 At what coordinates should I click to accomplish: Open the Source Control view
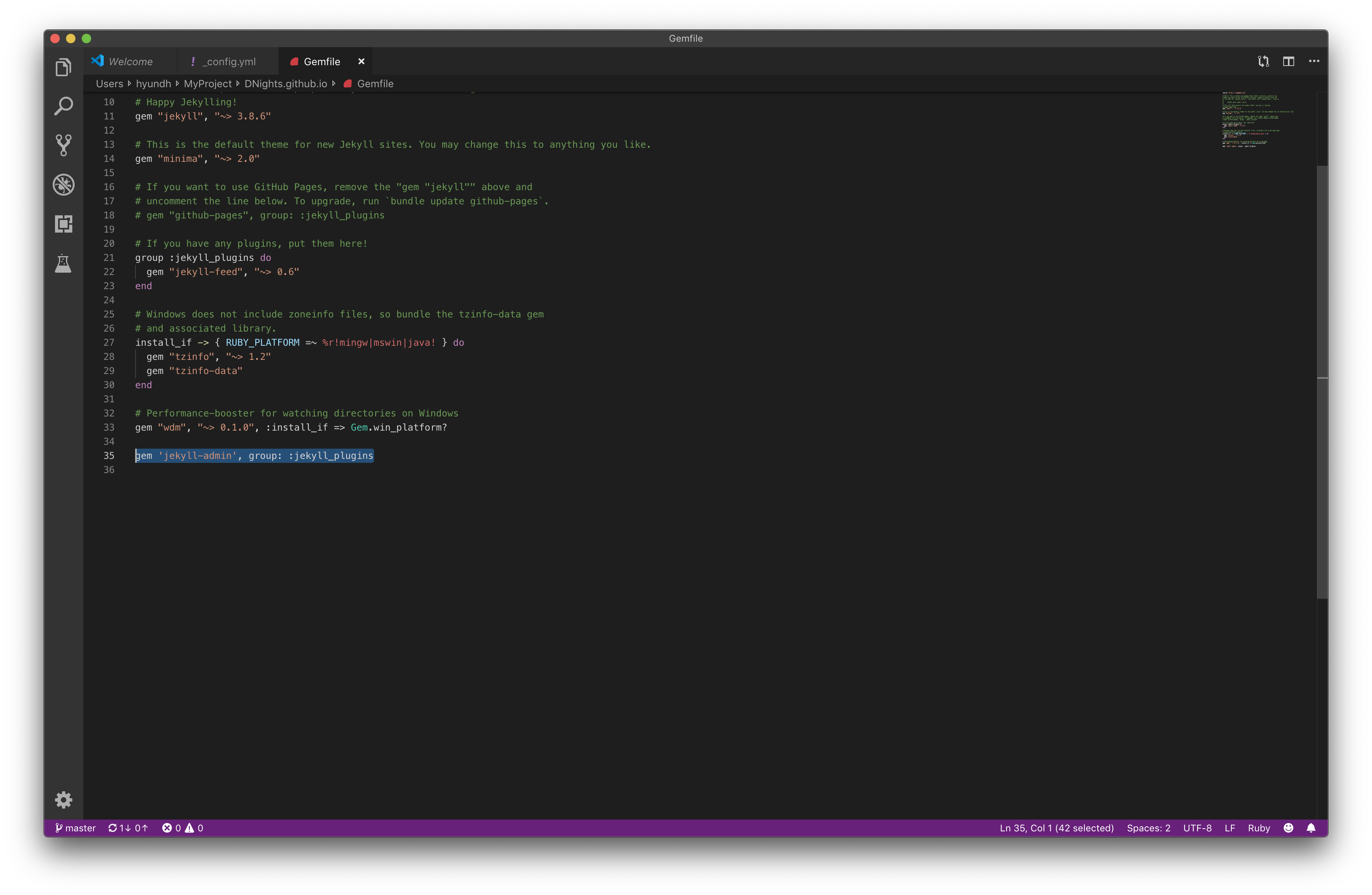click(63, 145)
